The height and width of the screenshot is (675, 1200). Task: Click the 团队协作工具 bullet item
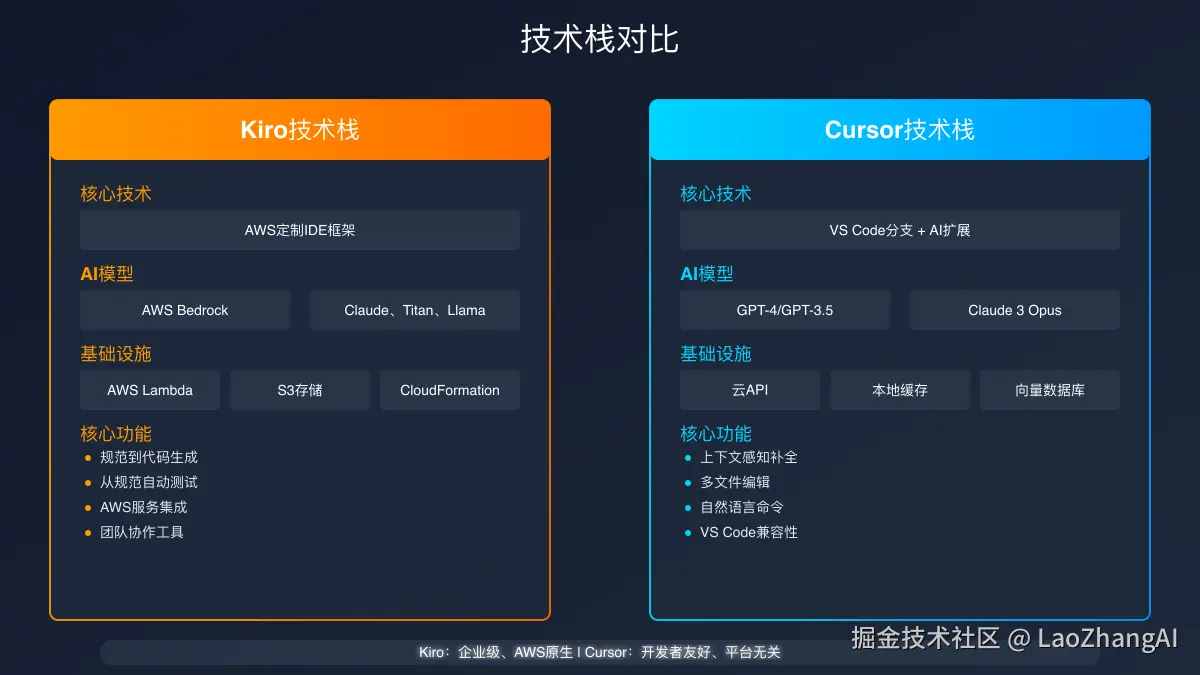[x=134, y=532]
